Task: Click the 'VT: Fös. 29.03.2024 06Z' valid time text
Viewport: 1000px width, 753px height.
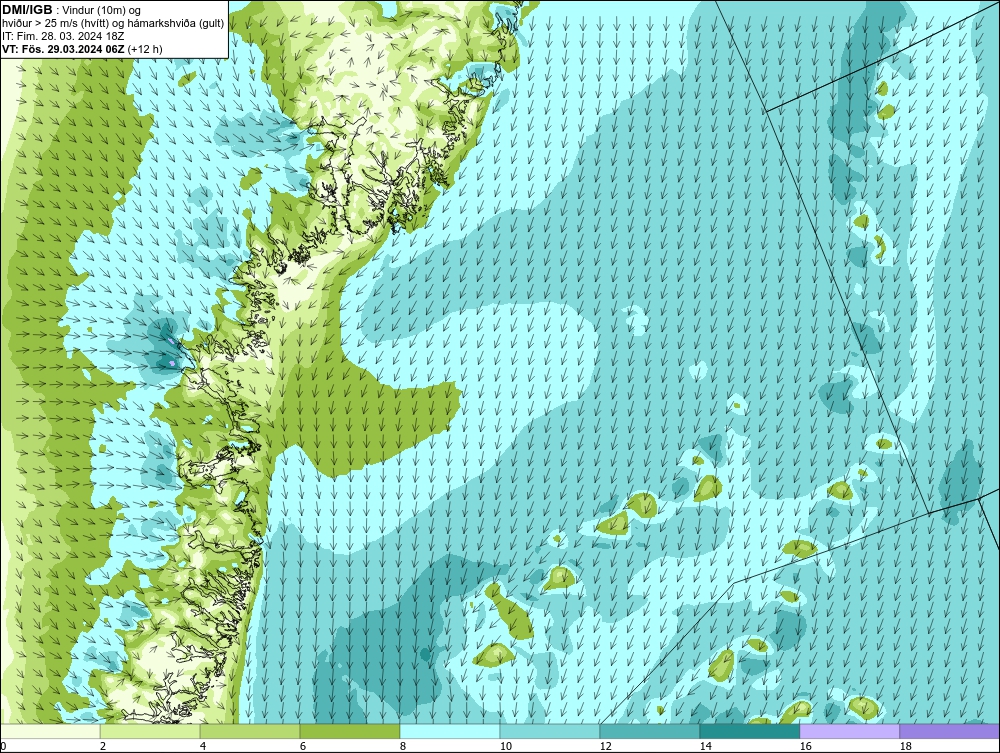Action: pos(64,49)
